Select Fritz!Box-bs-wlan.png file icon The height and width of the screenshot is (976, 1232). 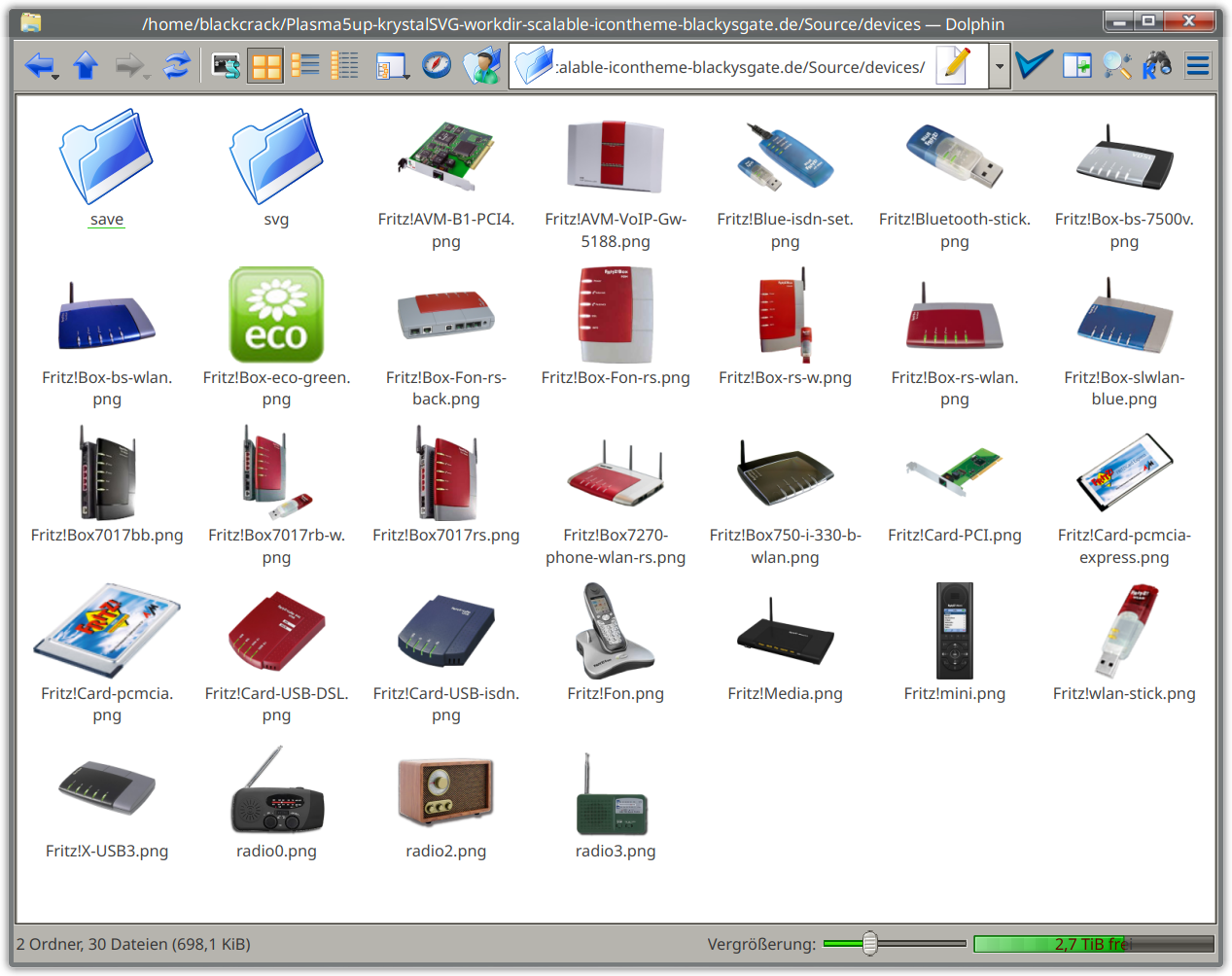(x=107, y=314)
